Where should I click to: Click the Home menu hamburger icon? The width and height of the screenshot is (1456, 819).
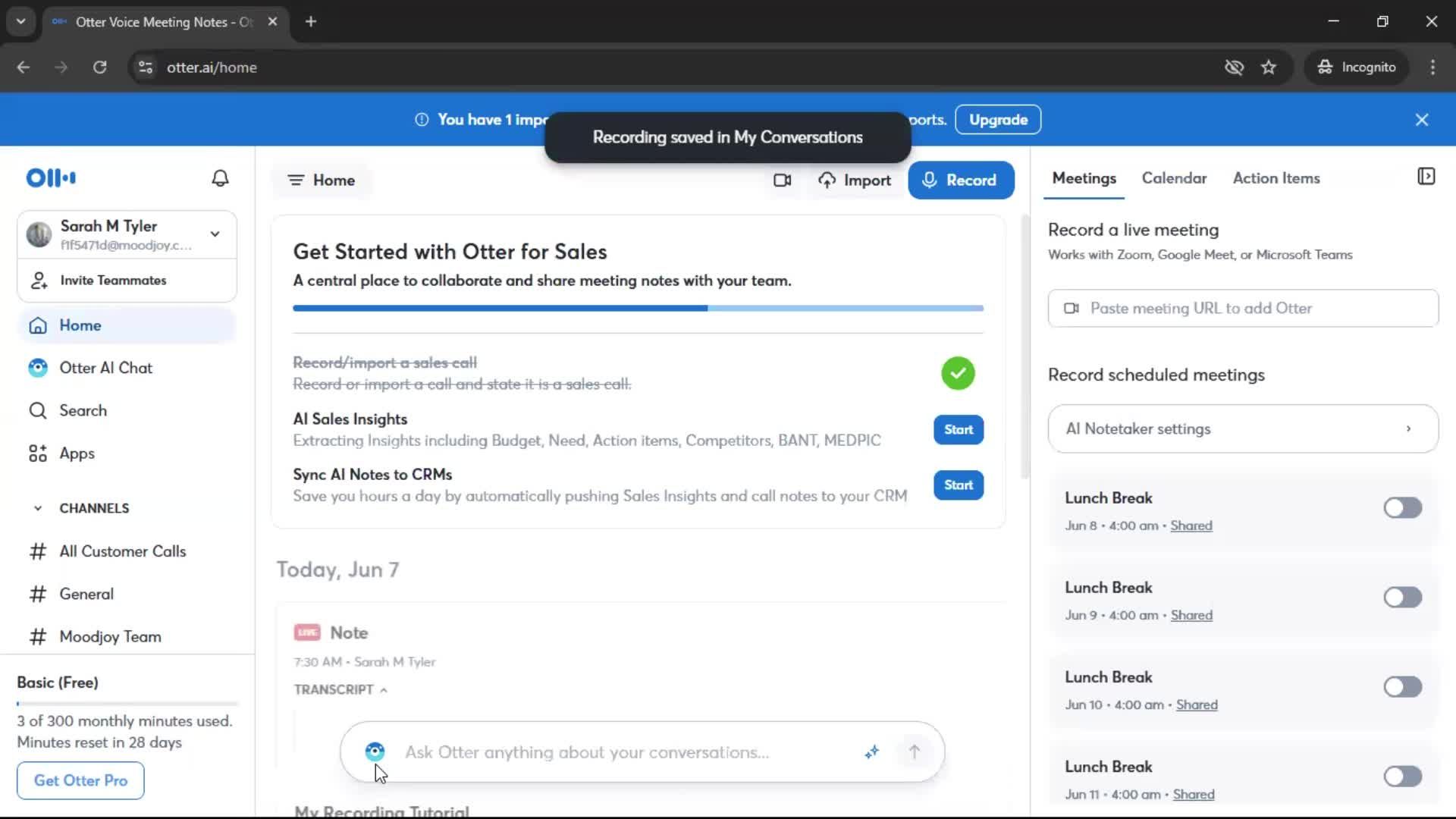[296, 180]
